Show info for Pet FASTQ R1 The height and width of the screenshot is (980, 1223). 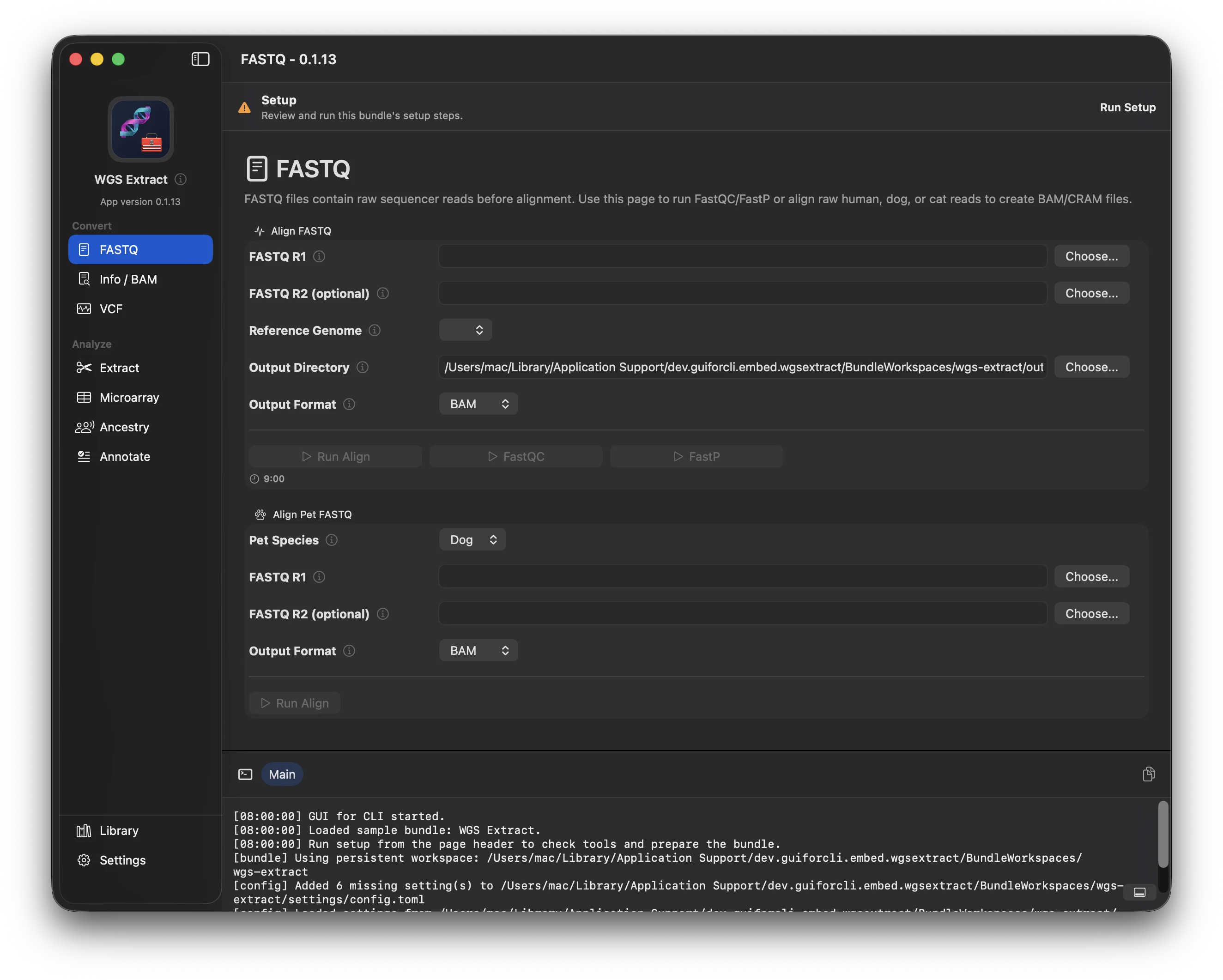(x=319, y=576)
